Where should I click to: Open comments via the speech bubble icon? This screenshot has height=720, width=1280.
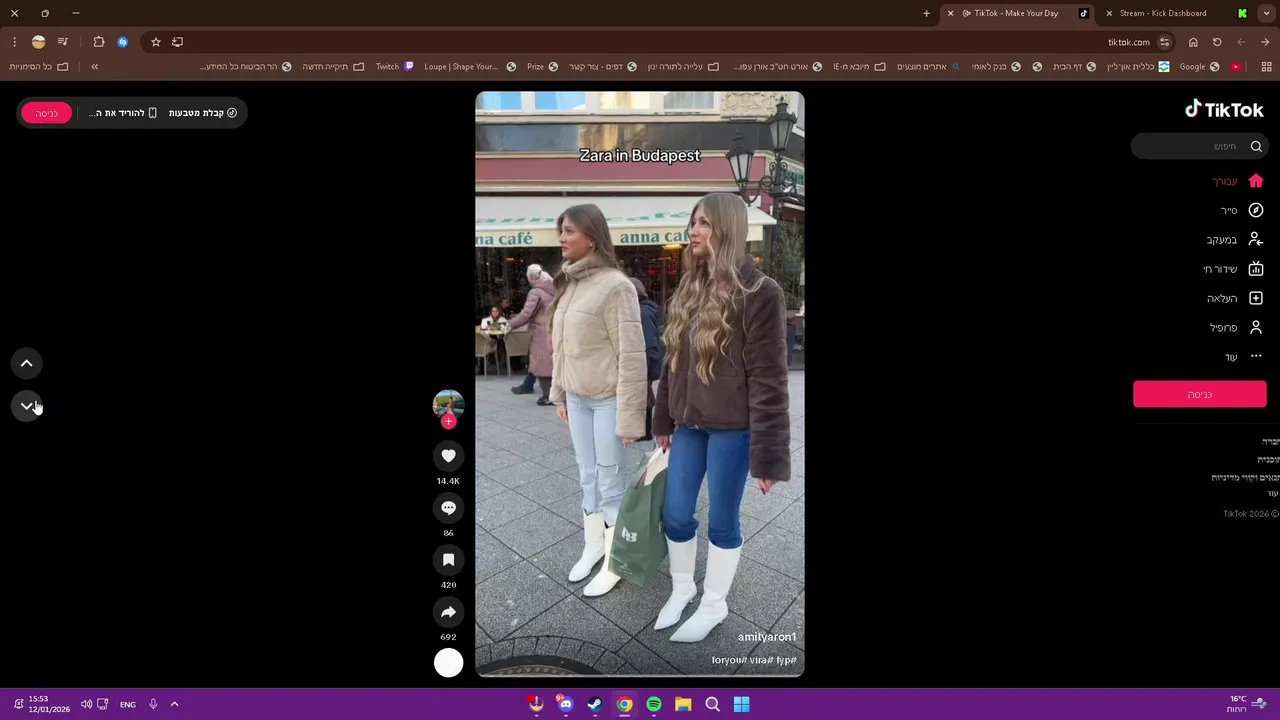pos(448,508)
